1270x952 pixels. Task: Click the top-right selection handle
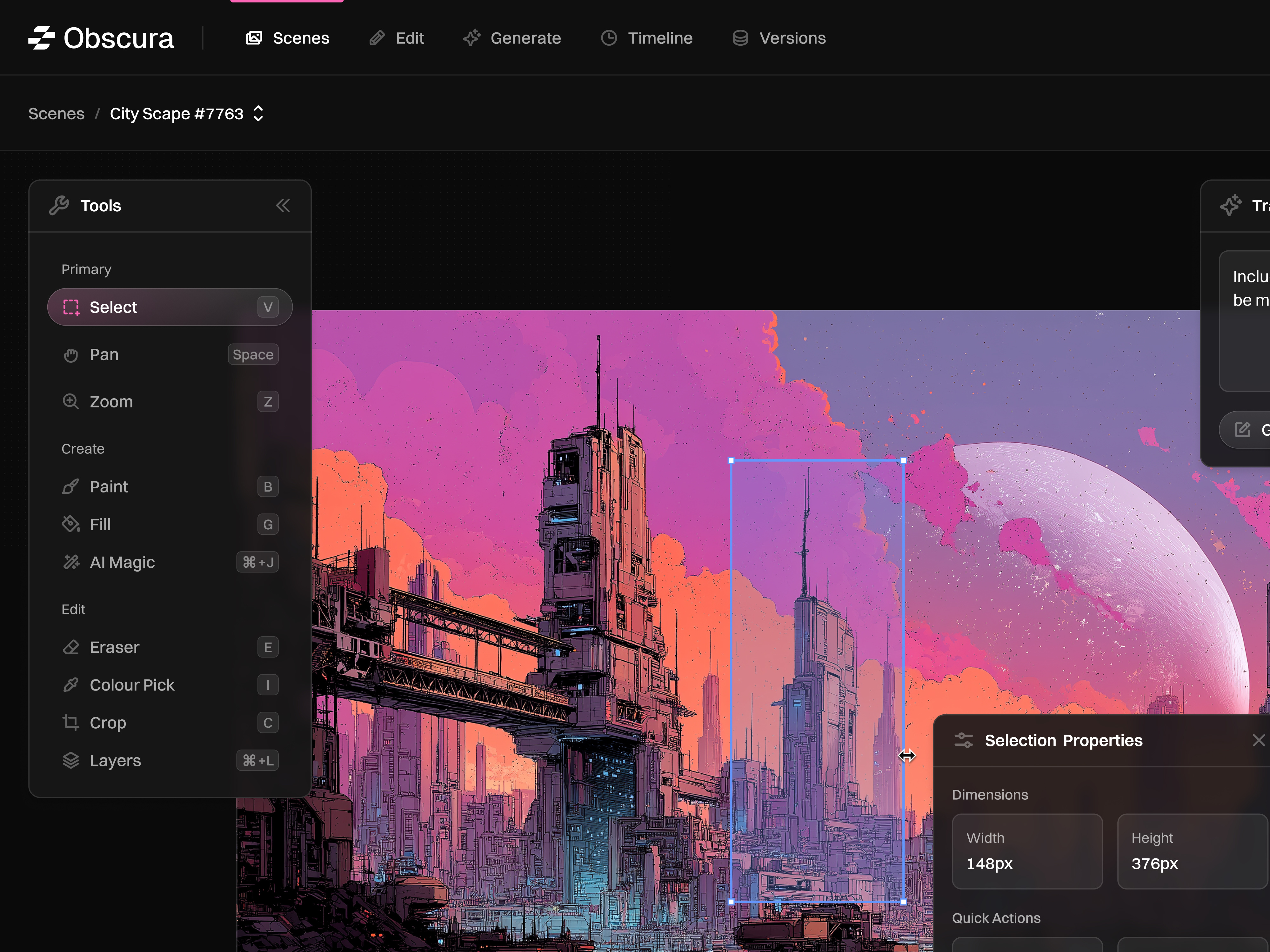(904, 460)
